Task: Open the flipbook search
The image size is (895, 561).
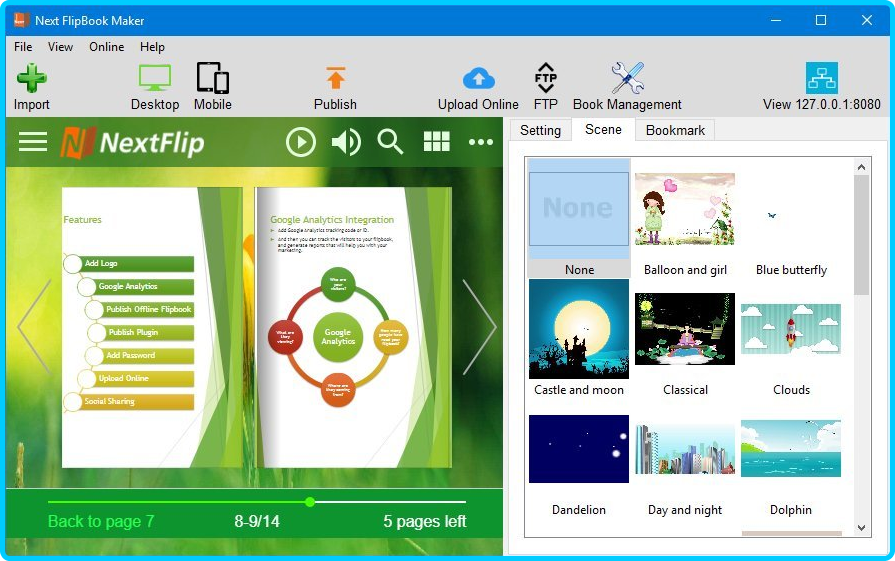Action: click(x=390, y=142)
